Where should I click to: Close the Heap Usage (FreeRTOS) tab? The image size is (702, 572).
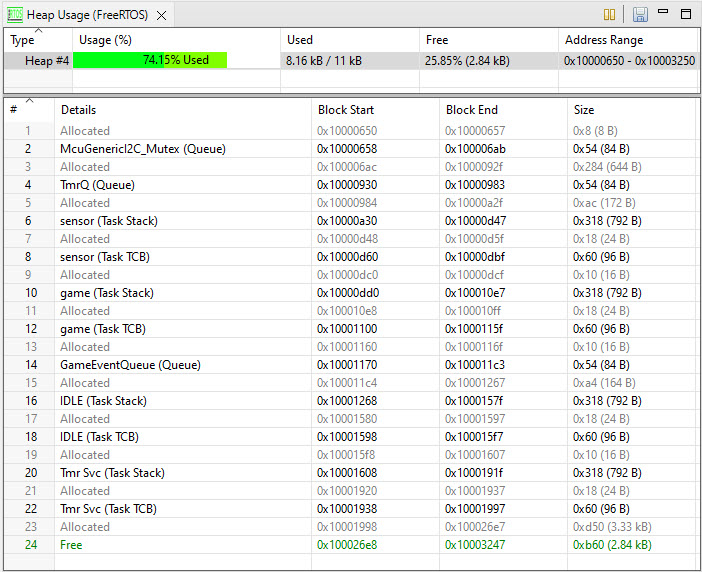(x=160, y=15)
